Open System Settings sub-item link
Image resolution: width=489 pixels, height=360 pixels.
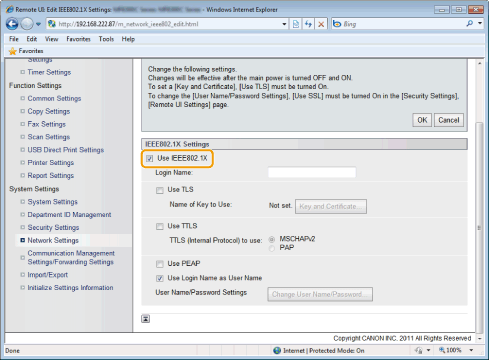click(x=52, y=202)
